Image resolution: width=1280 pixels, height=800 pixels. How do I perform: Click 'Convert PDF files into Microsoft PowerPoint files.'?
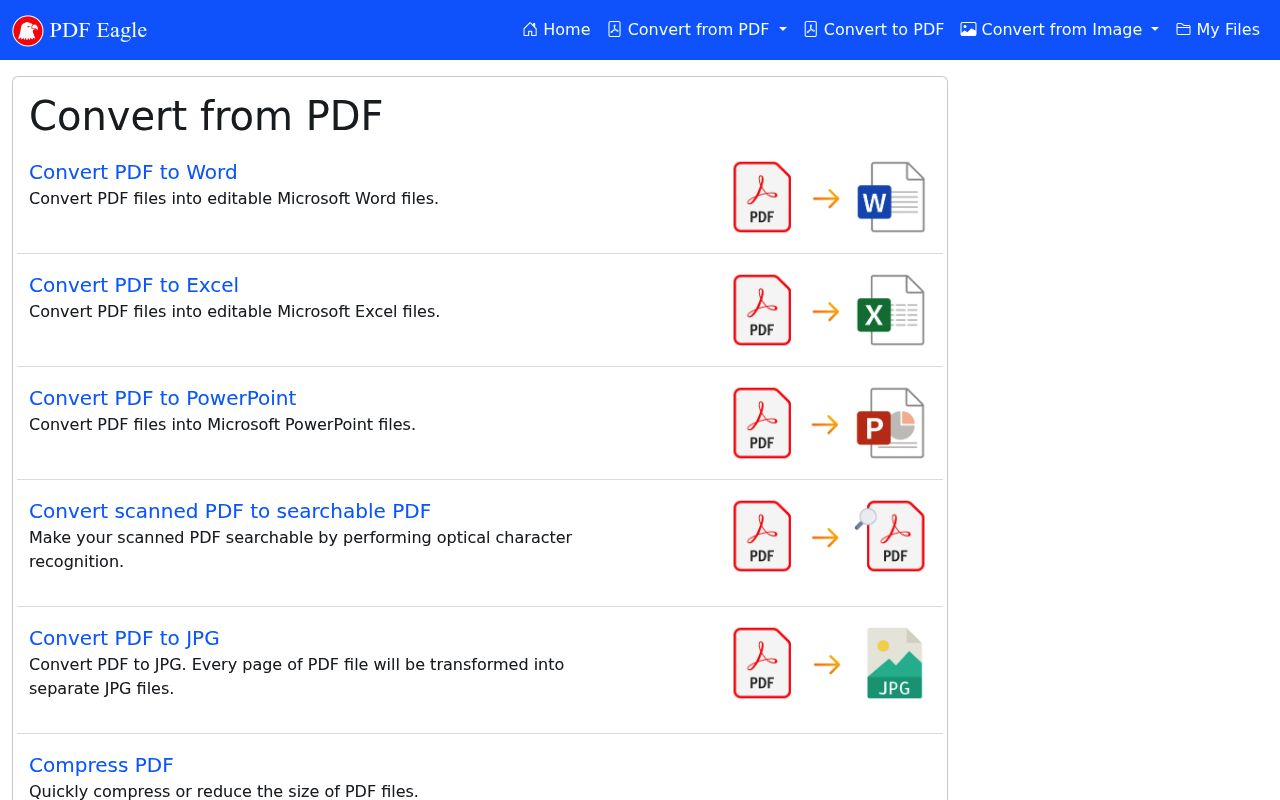click(222, 424)
